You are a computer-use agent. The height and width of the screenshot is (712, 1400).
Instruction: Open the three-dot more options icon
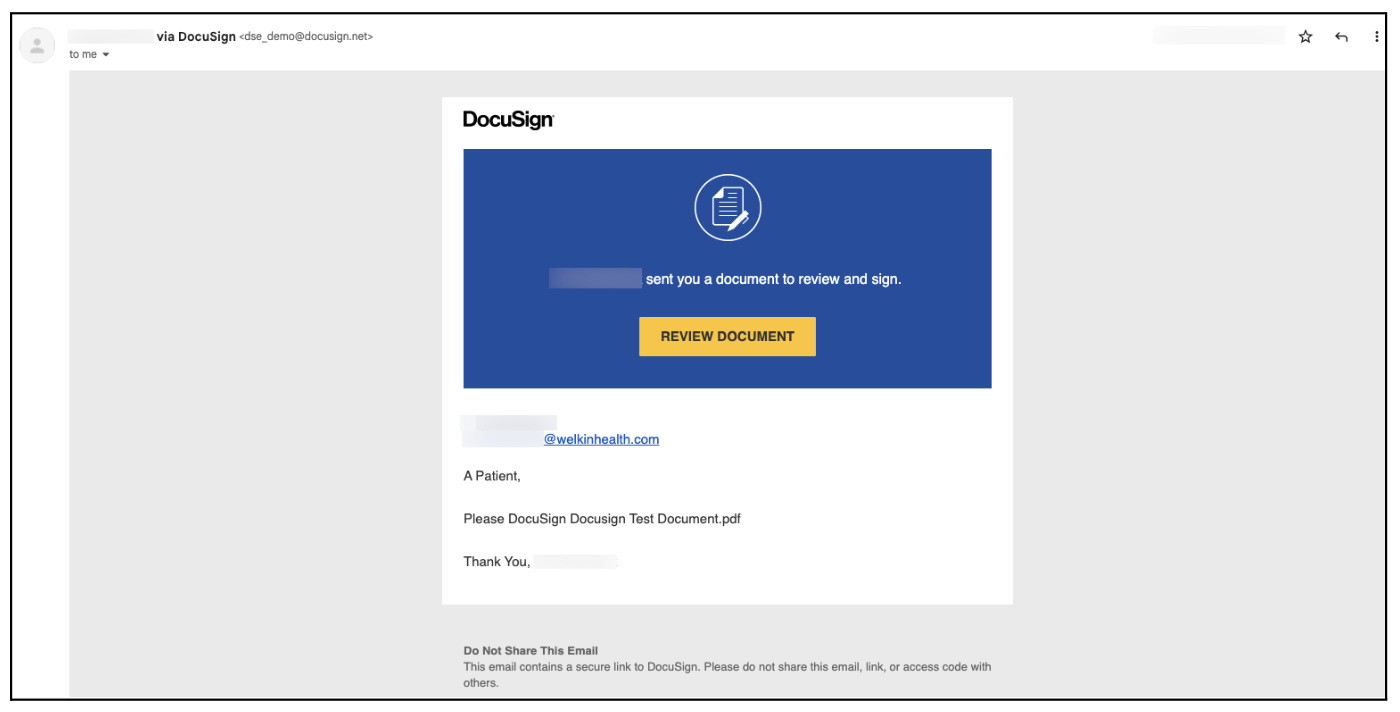[x=1377, y=36]
